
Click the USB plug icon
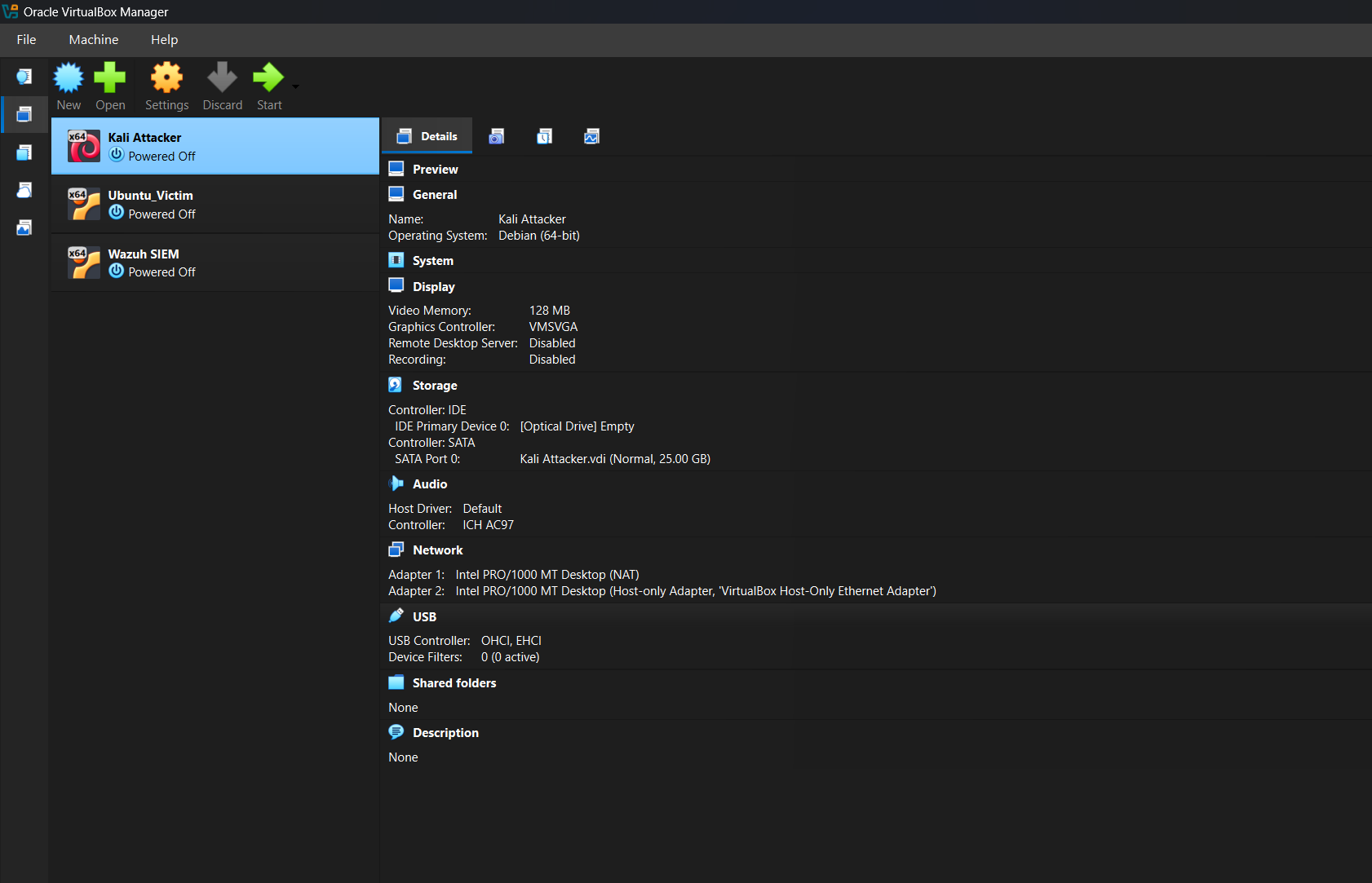coord(396,616)
